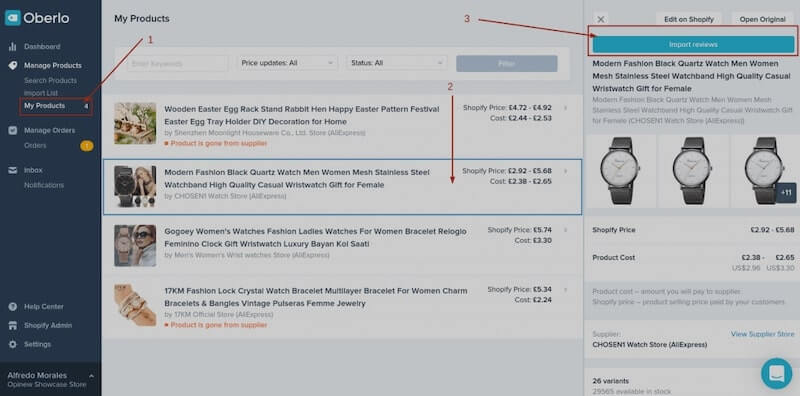
Task: Click Edit on Shopify button
Action: (x=689, y=19)
